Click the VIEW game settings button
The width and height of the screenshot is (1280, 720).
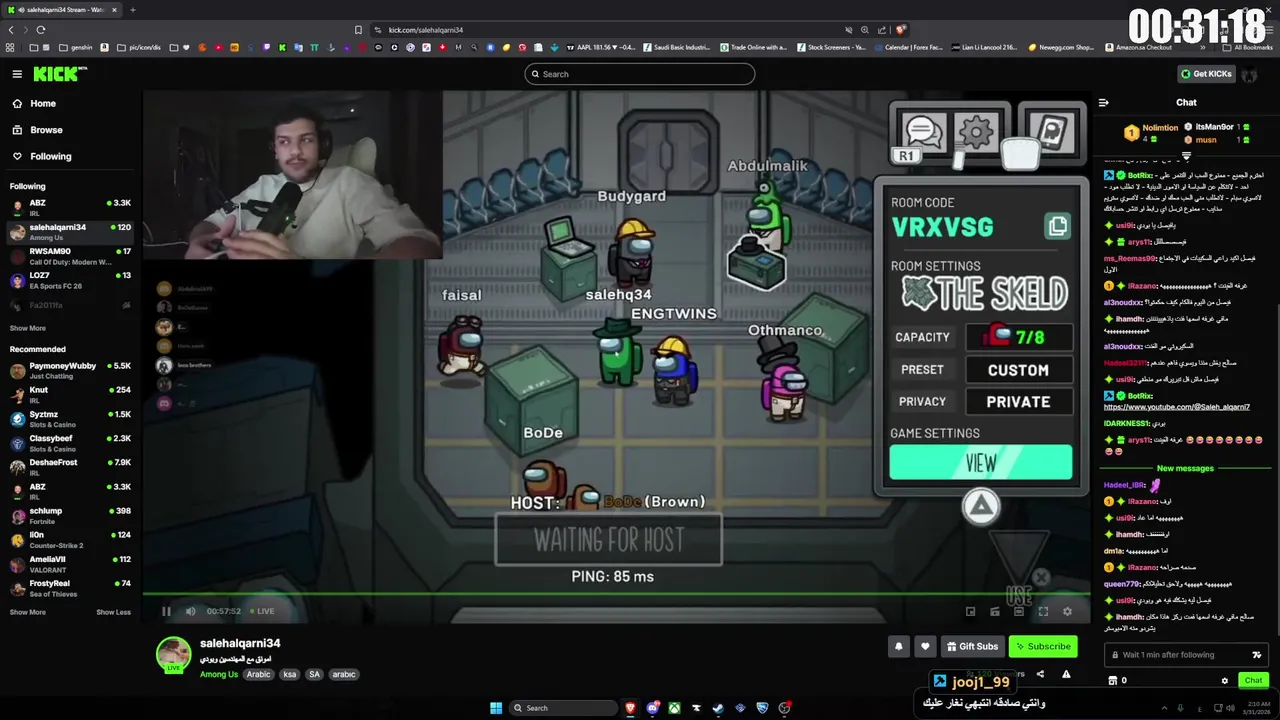click(x=981, y=463)
